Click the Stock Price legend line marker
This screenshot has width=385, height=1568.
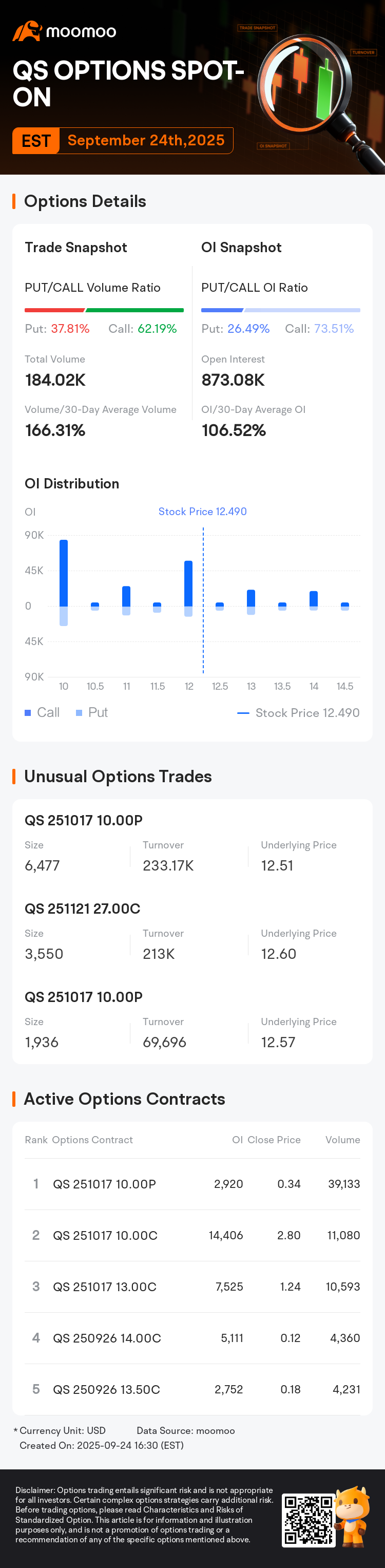pos(243,713)
